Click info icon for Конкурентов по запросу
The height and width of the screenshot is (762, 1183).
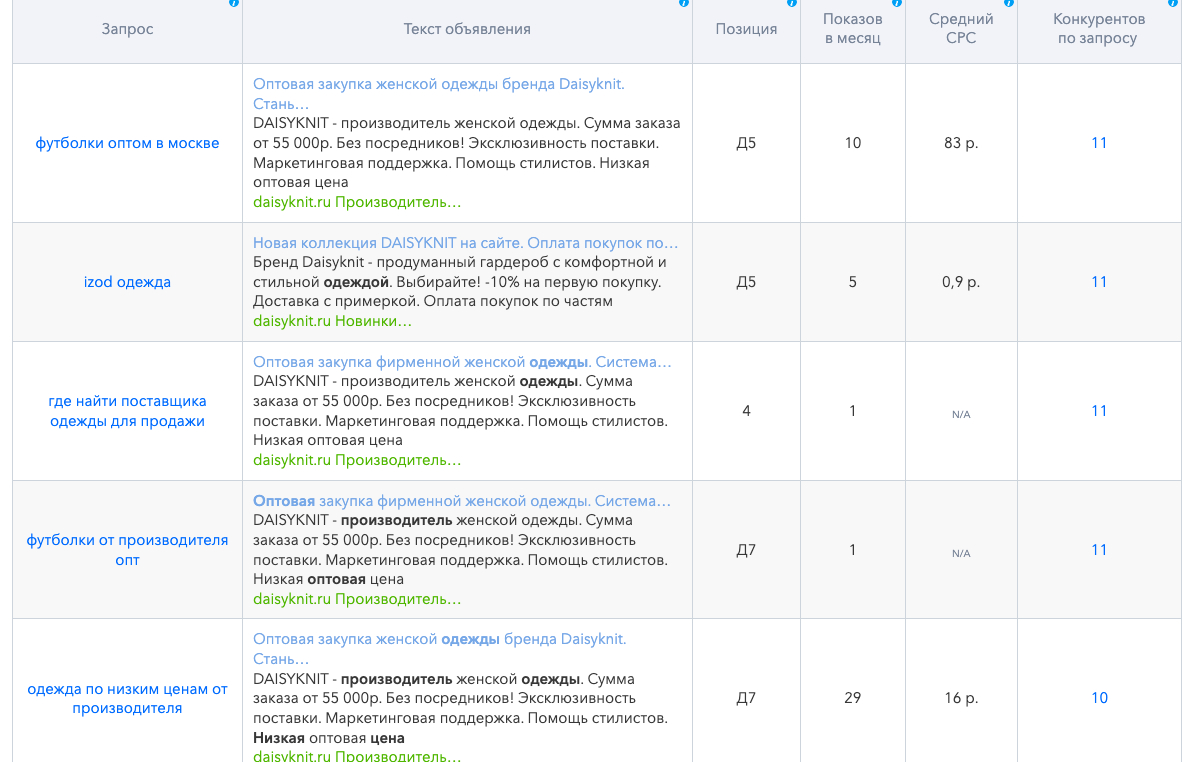pyautogui.click(x=1173, y=3)
